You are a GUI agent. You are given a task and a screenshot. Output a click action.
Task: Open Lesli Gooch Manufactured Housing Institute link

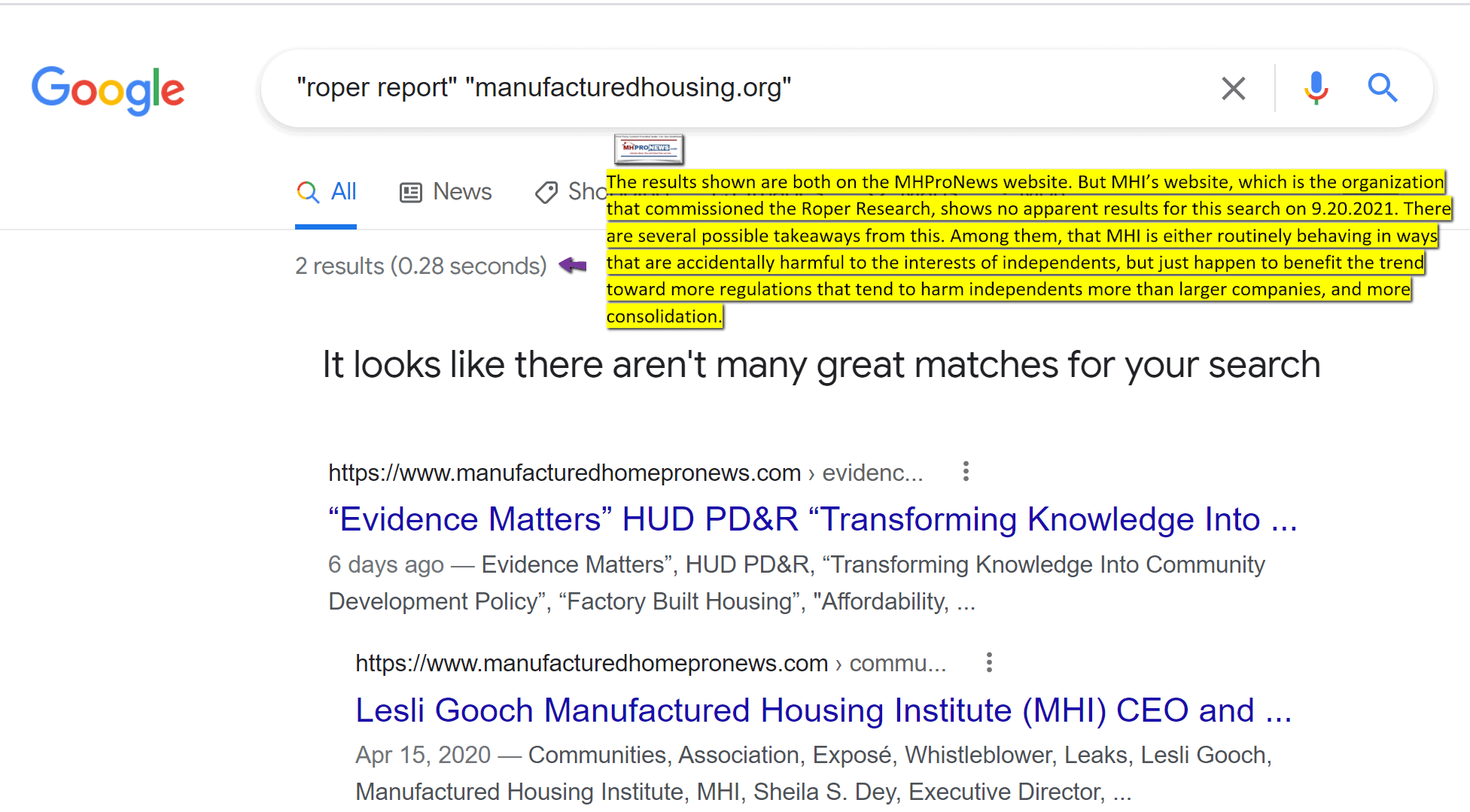[823, 710]
